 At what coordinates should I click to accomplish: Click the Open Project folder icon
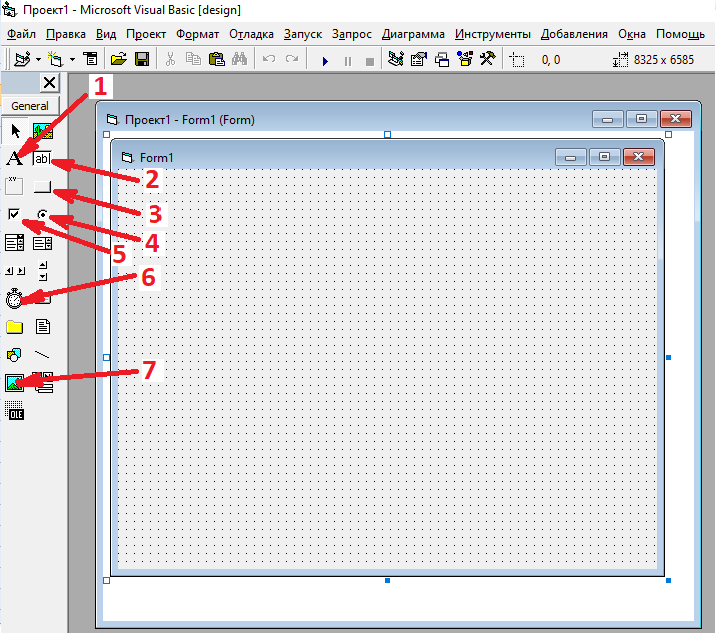[x=119, y=59]
